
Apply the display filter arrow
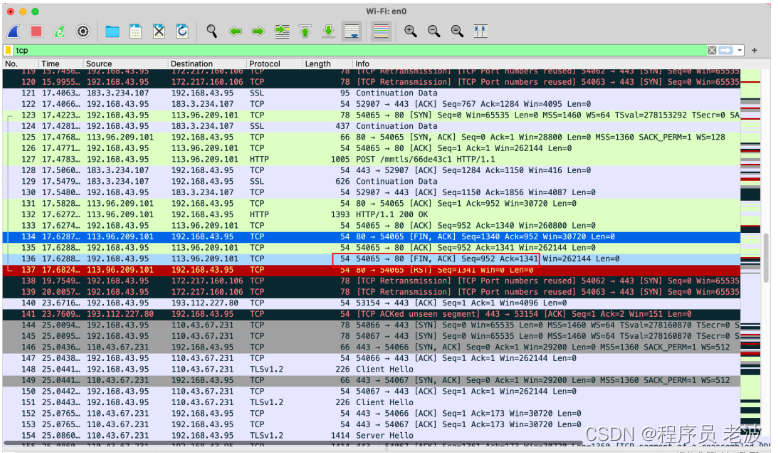pyautogui.click(x=726, y=50)
